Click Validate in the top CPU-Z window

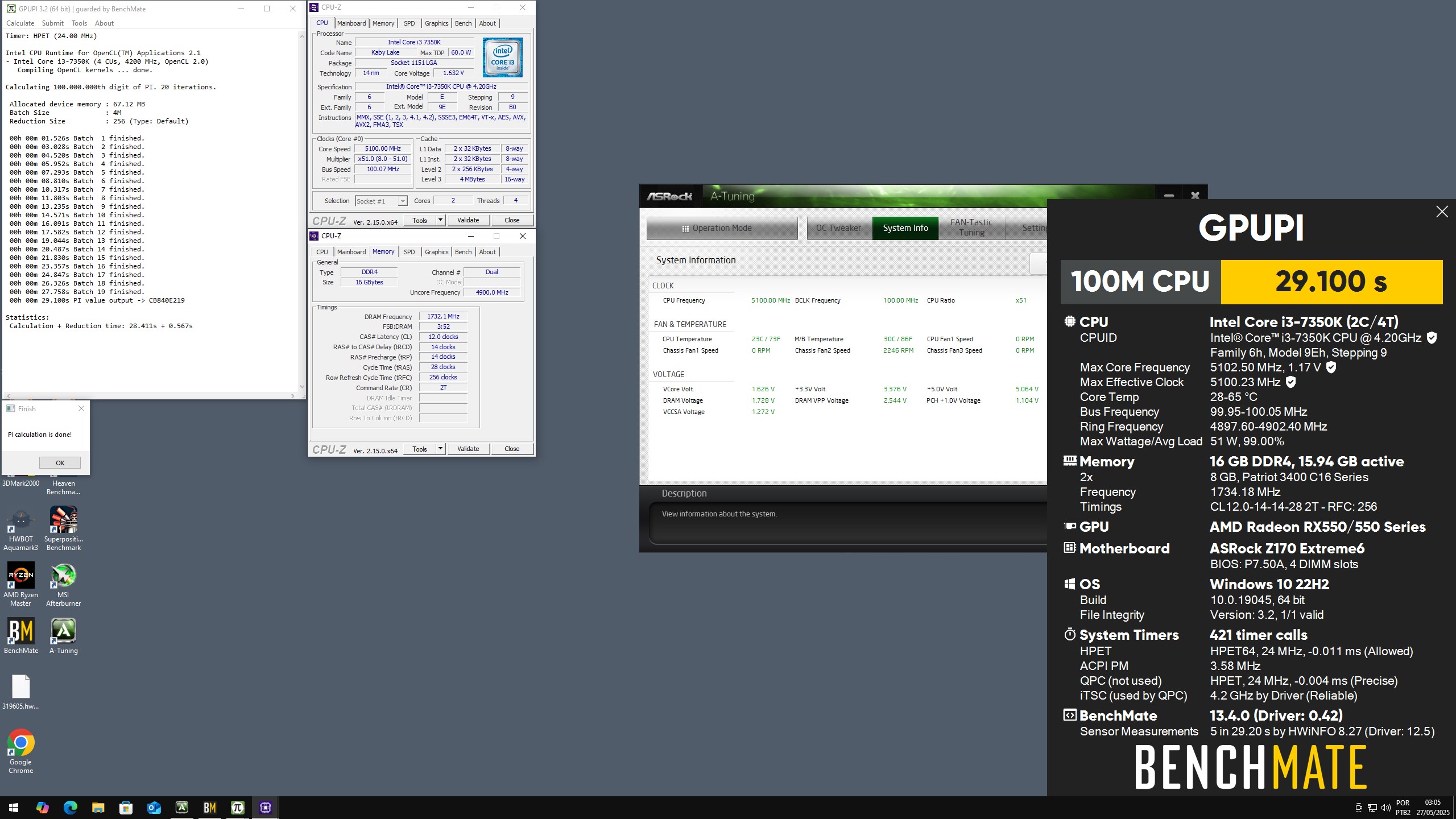click(468, 220)
